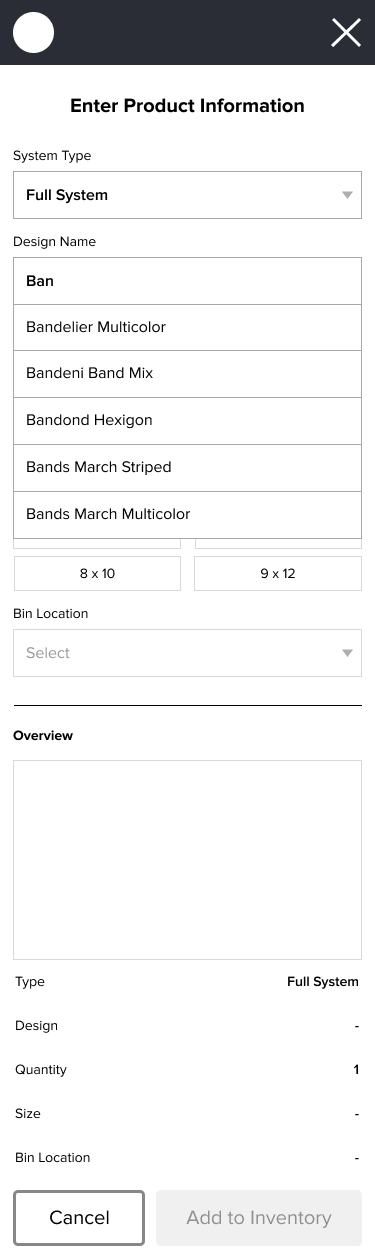Open the Full System combo box

187,195
